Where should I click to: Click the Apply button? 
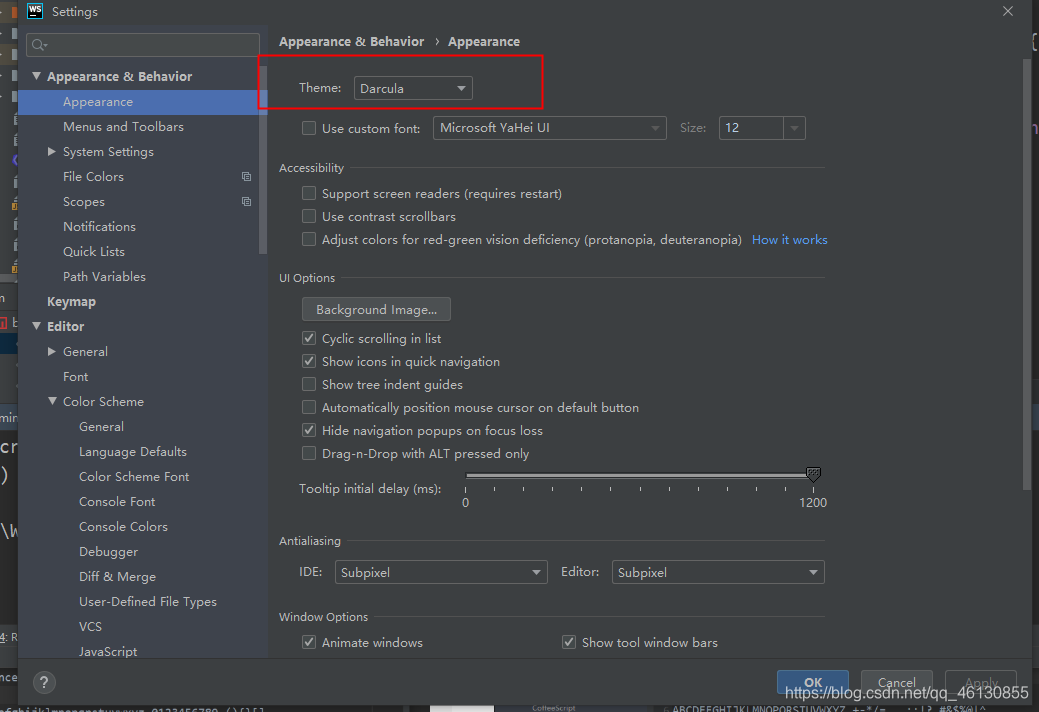coord(981,682)
